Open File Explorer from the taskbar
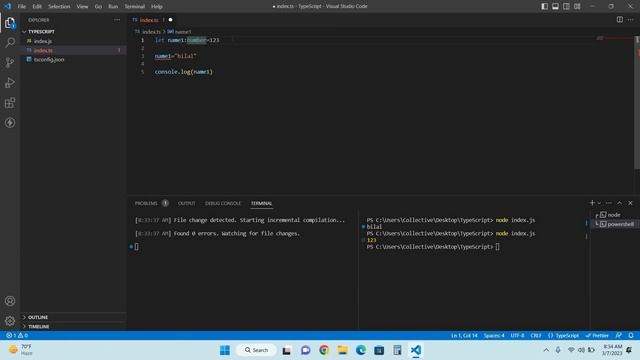 coord(342,350)
